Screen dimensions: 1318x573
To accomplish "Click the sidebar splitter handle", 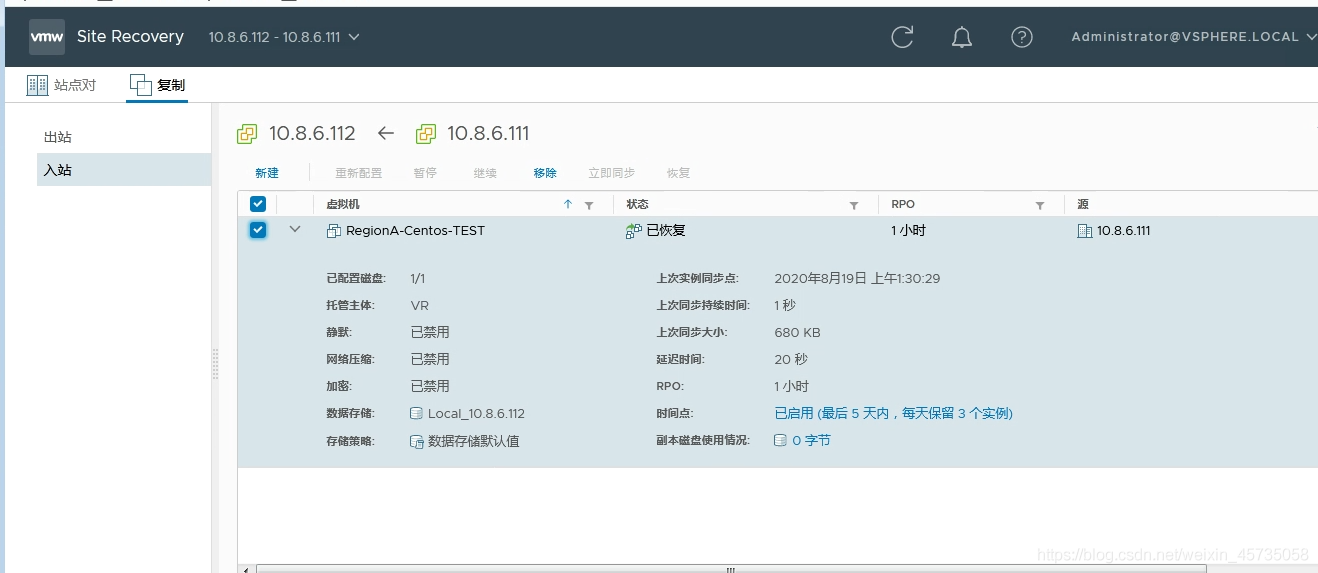I will 215,364.
